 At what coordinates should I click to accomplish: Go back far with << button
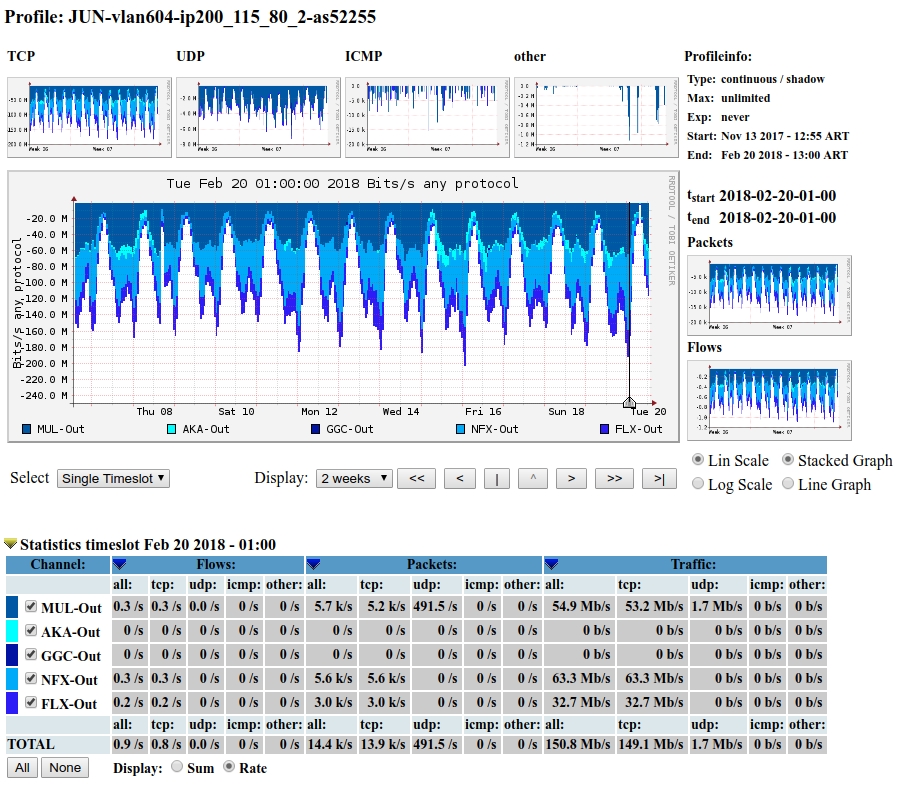[x=416, y=479]
